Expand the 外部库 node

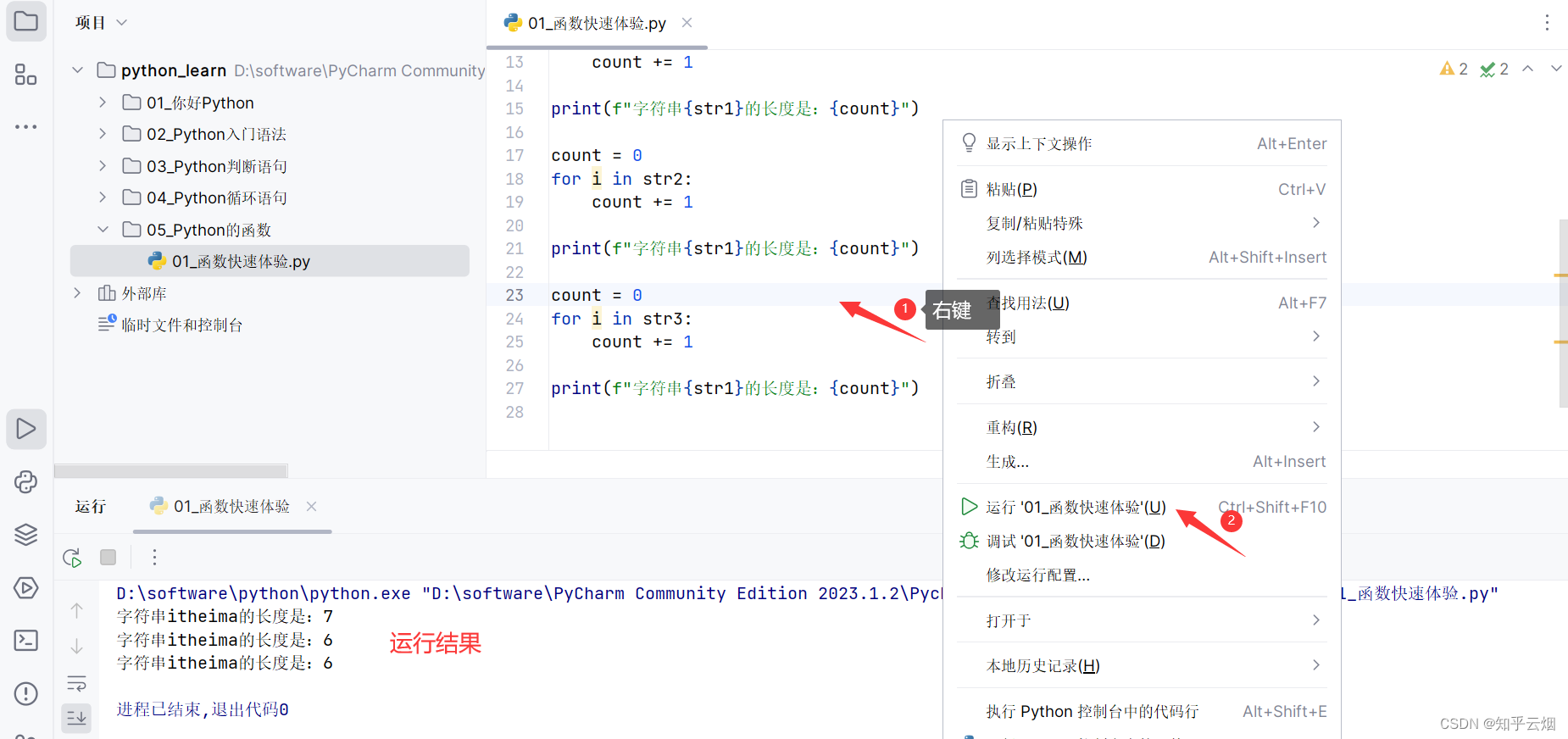78,293
